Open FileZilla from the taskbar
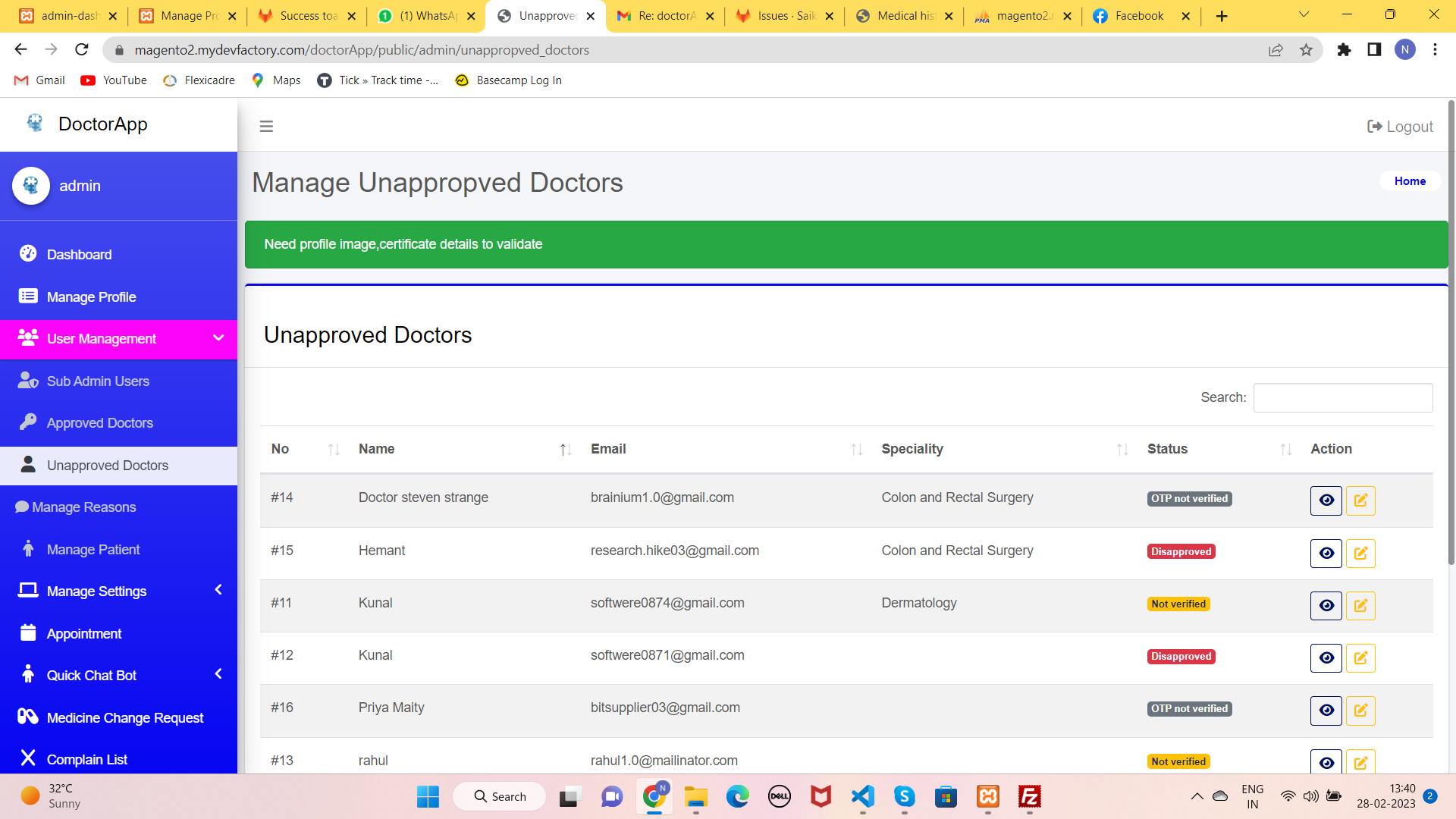 (x=1029, y=796)
